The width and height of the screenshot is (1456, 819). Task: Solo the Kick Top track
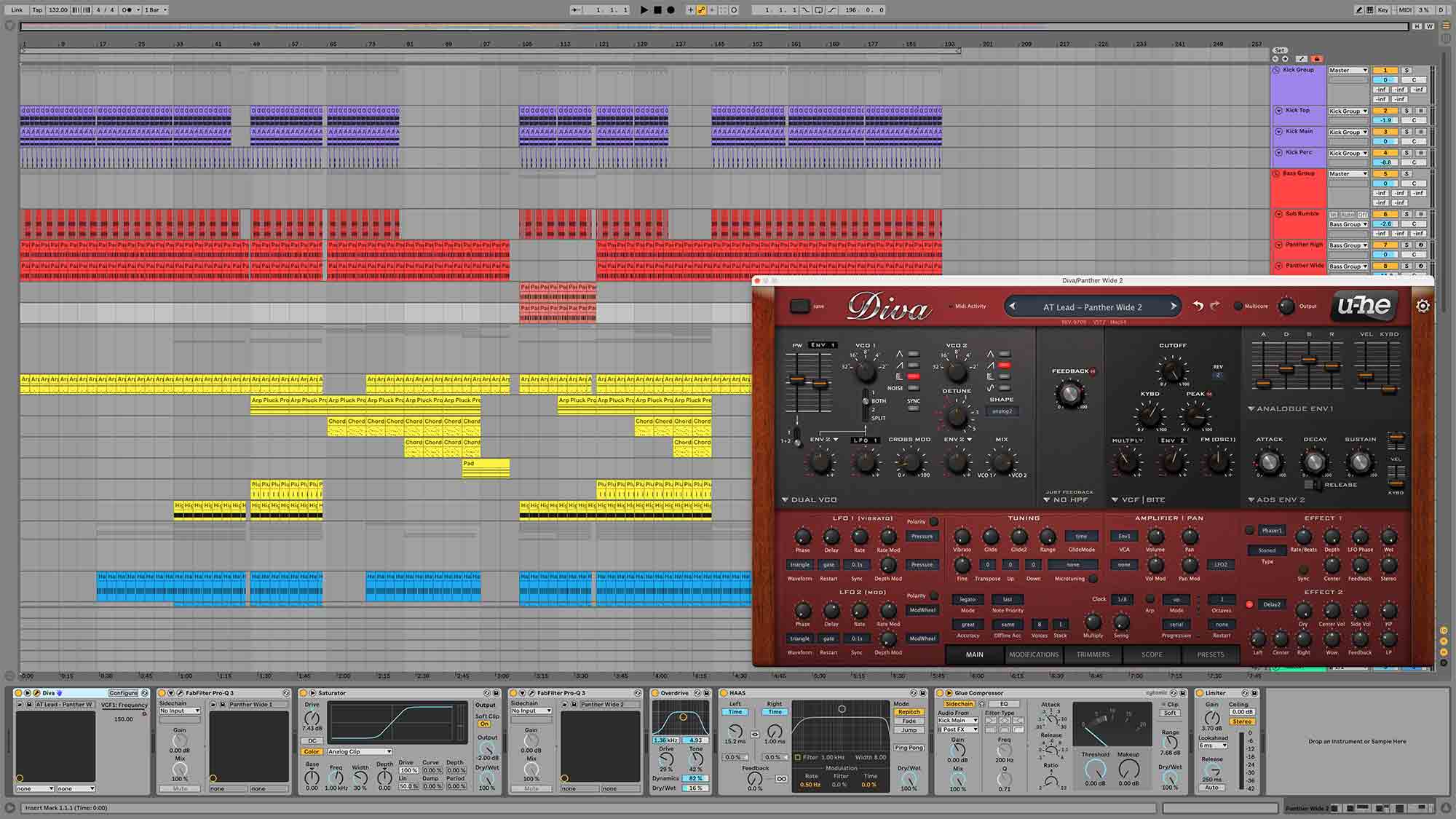pos(1406,111)
